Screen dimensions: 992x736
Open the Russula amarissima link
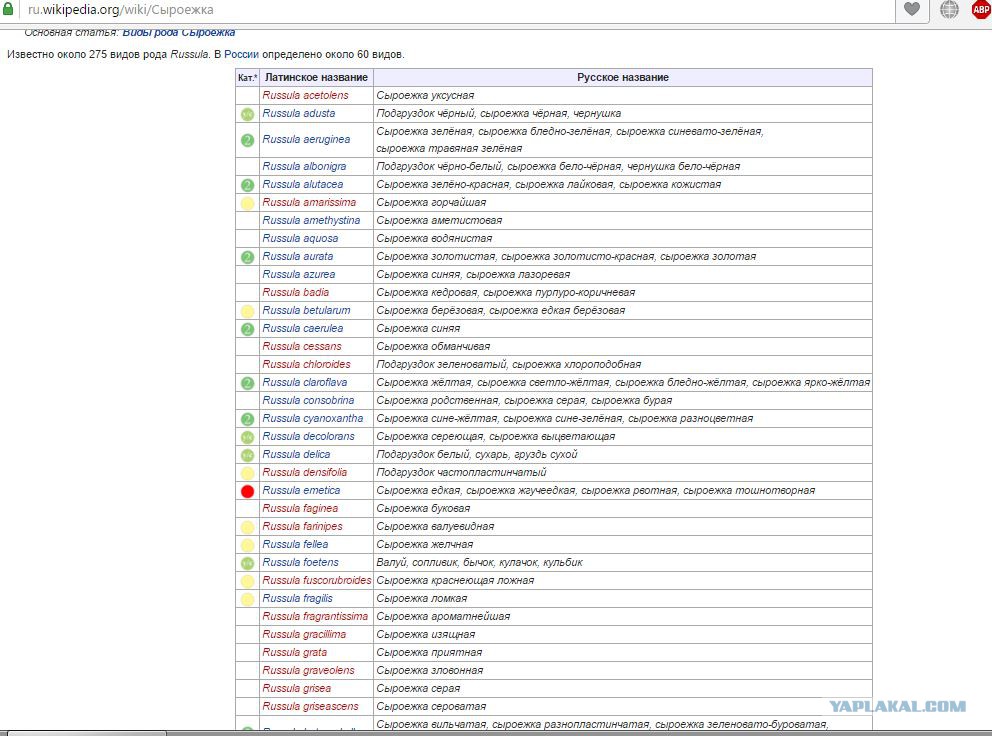(309, 203)
